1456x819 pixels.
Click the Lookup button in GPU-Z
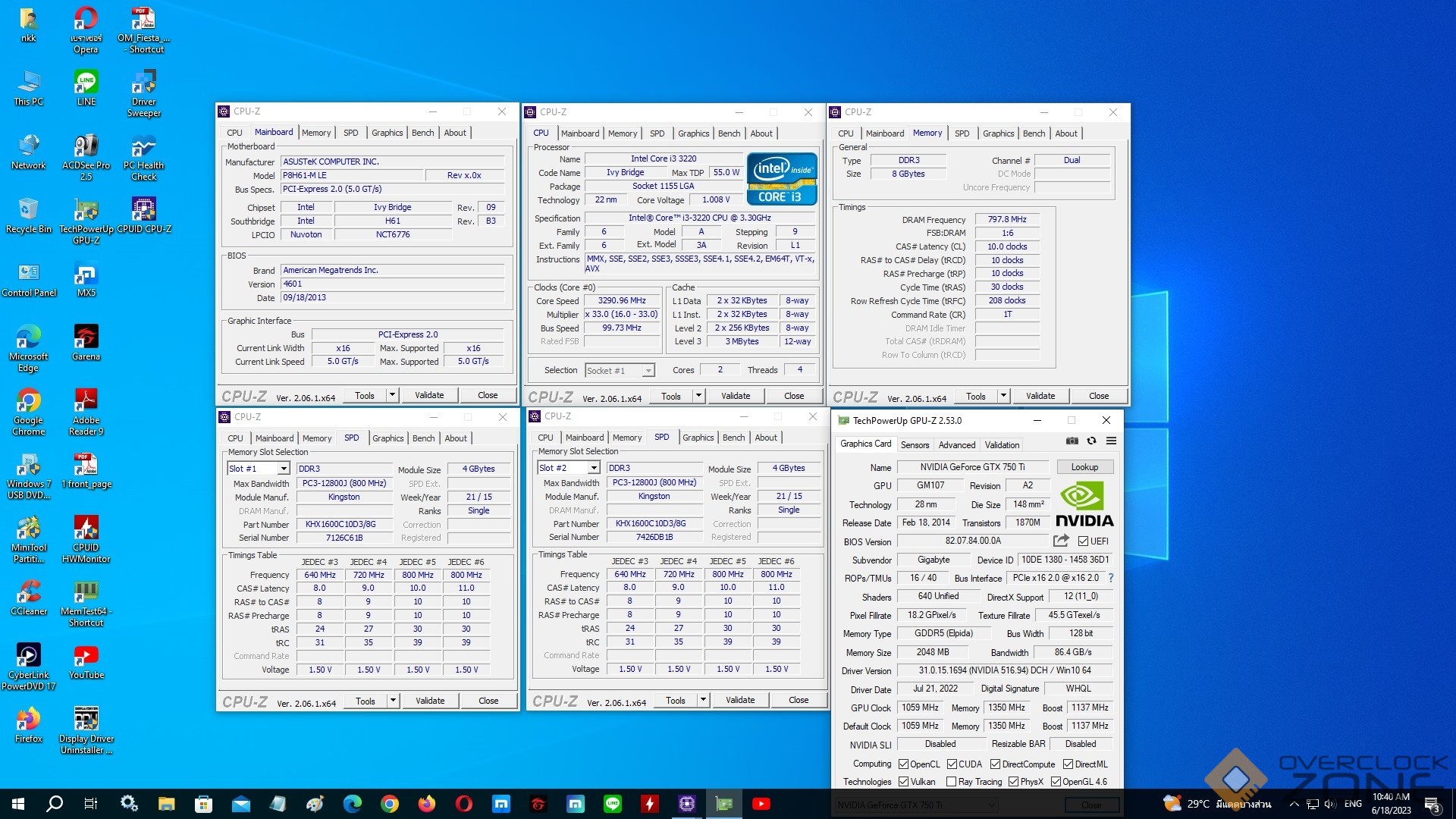[1084, 467]
